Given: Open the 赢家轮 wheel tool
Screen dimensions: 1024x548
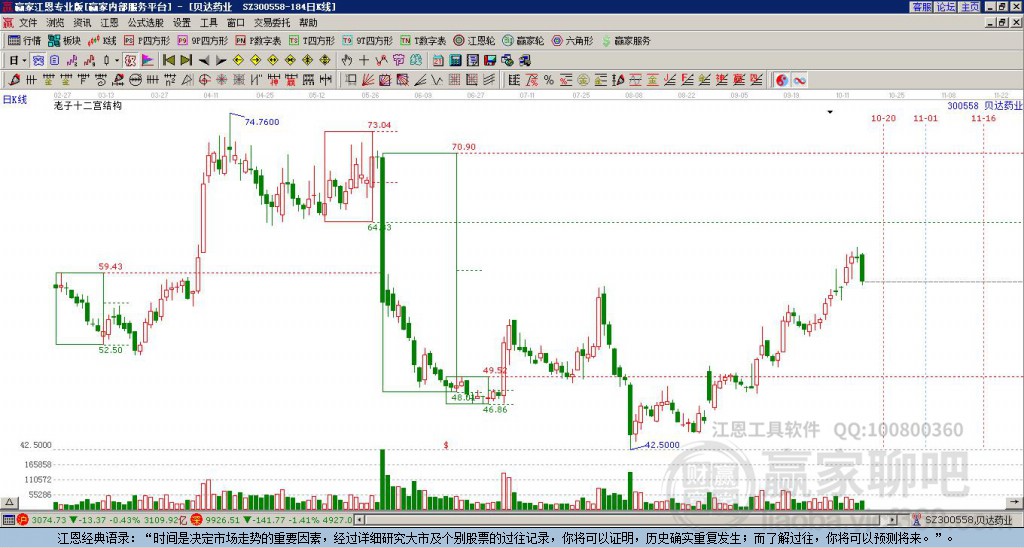Looking at the screenshot, I should [523, 40].
